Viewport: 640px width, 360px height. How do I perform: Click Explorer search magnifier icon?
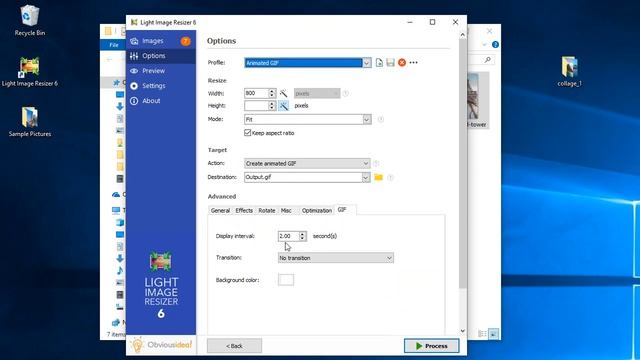(x=487, y=60)
